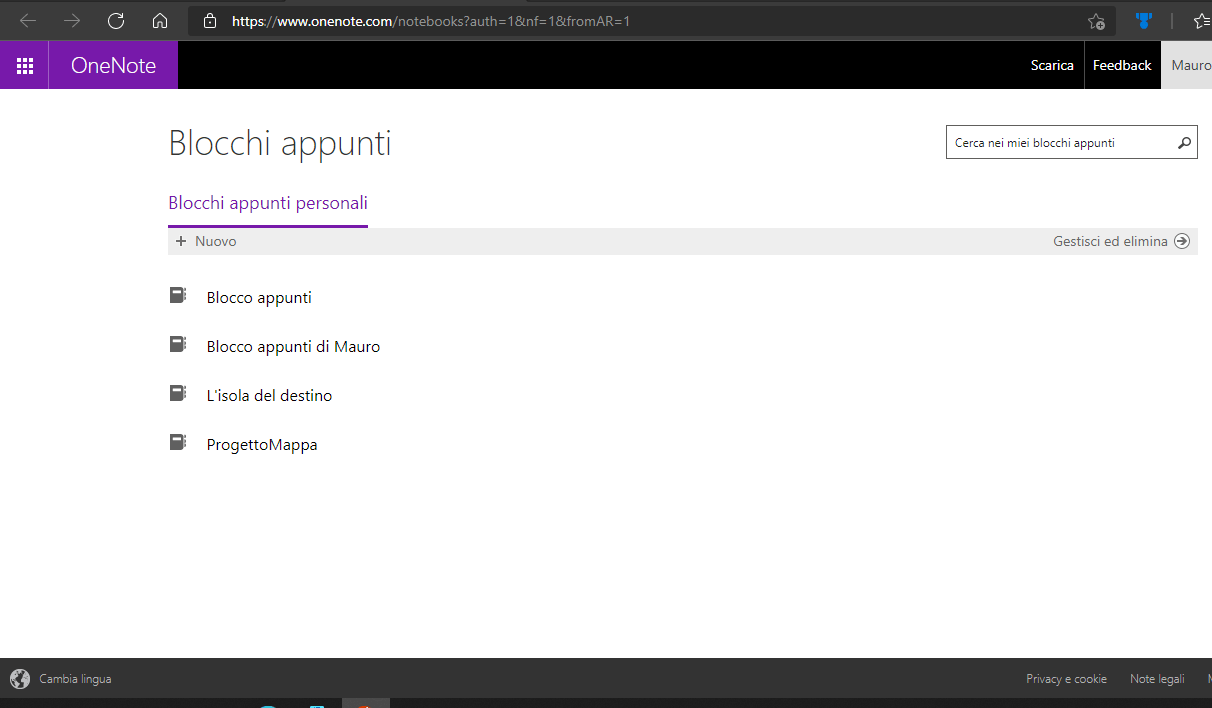Select the Blocchi appunti personali tab
The width and height of the screenshot is (1212, 708).
pos(268,204)
